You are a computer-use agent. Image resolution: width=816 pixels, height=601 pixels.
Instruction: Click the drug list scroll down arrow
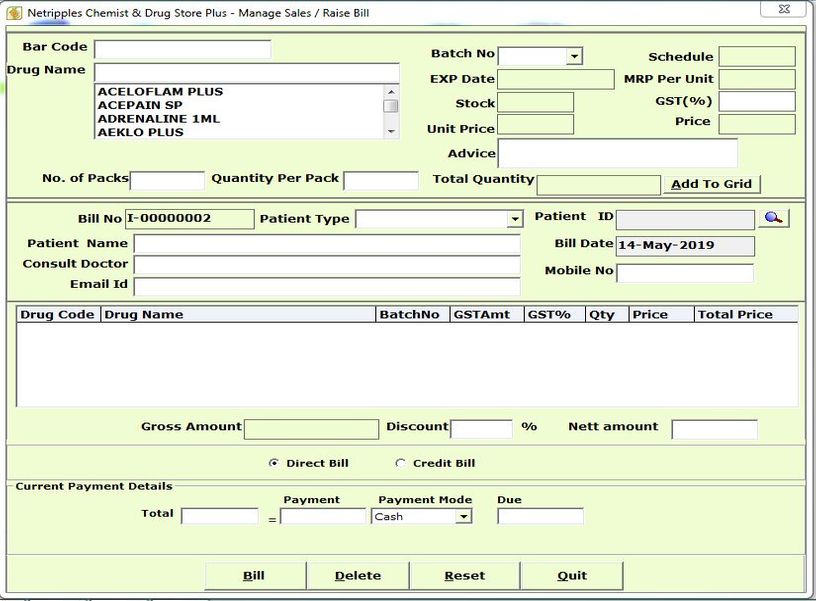coord(391,132)
